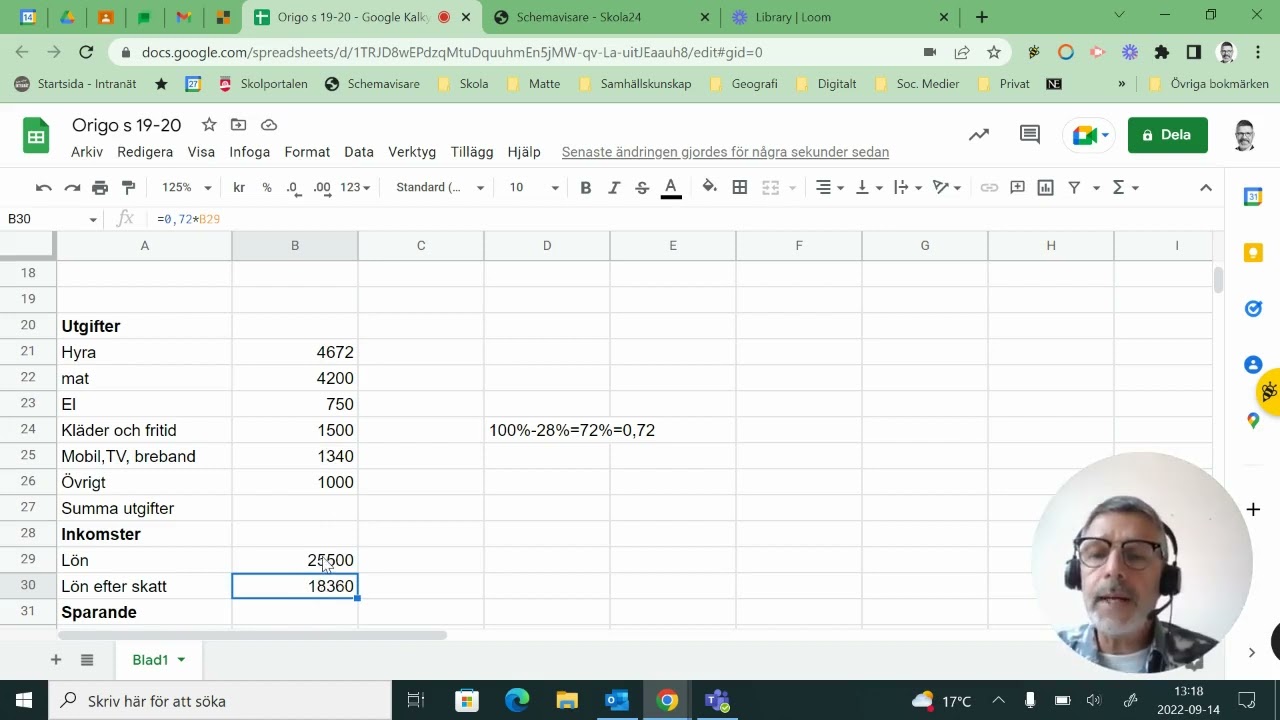Click the merge cells icon

tap(770, 187)
